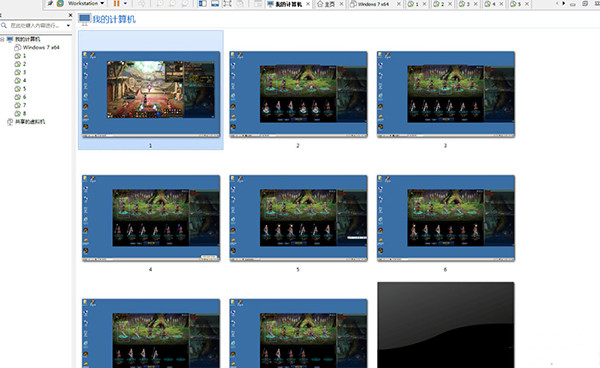Switch to the Windows 7 x64 tab
600x368 pixels.
click(x=374, y=4)
